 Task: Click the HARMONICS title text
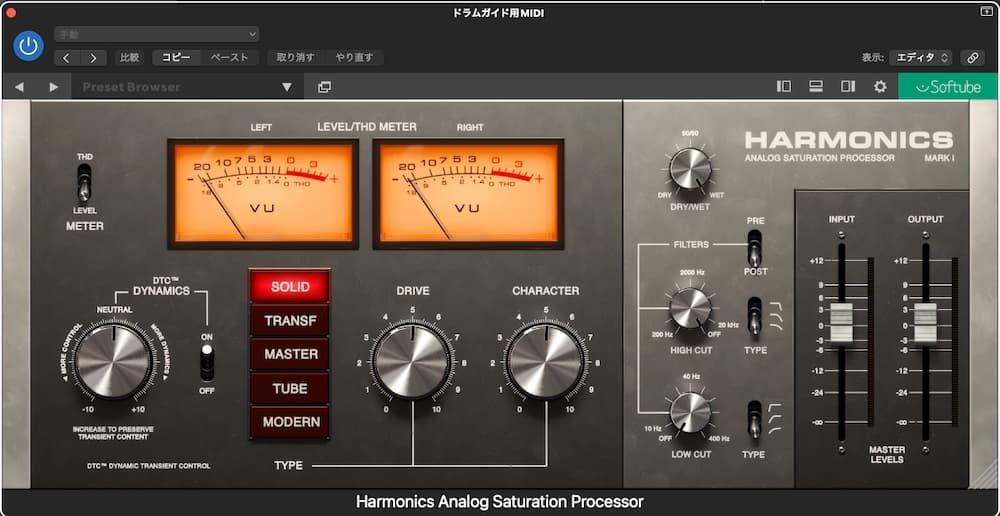[x=849, y=140]
